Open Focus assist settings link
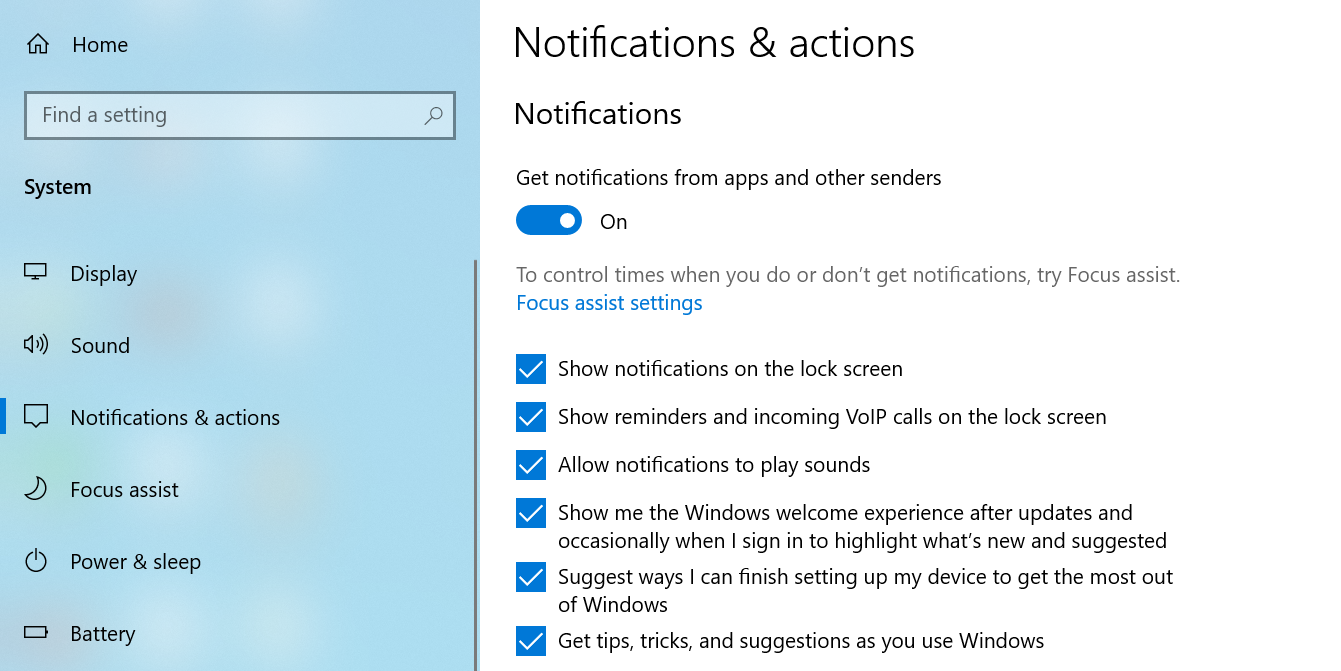Screen dimensions: 1341x671 tap(609, 302)
